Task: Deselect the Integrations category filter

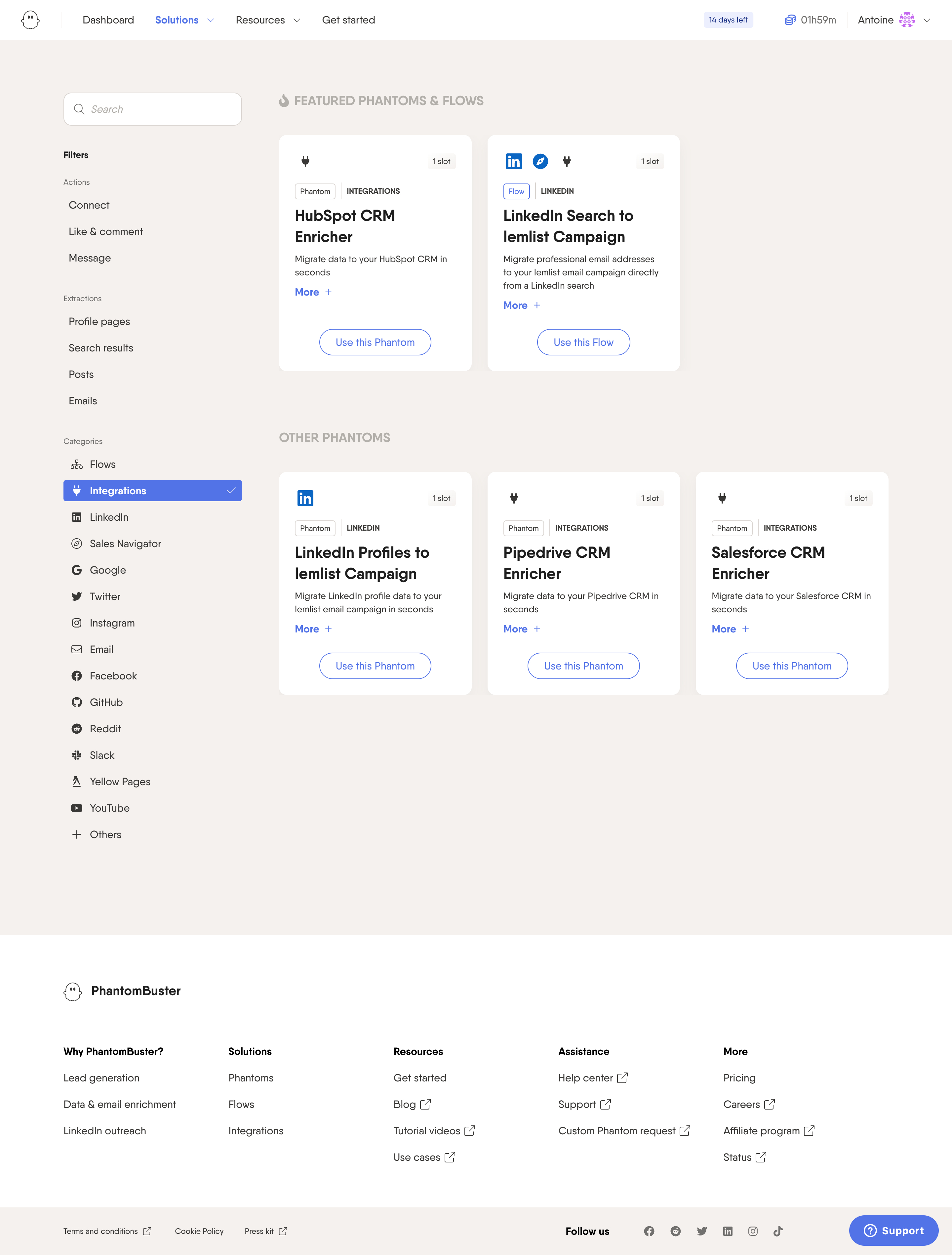Action: click(153, 491)
